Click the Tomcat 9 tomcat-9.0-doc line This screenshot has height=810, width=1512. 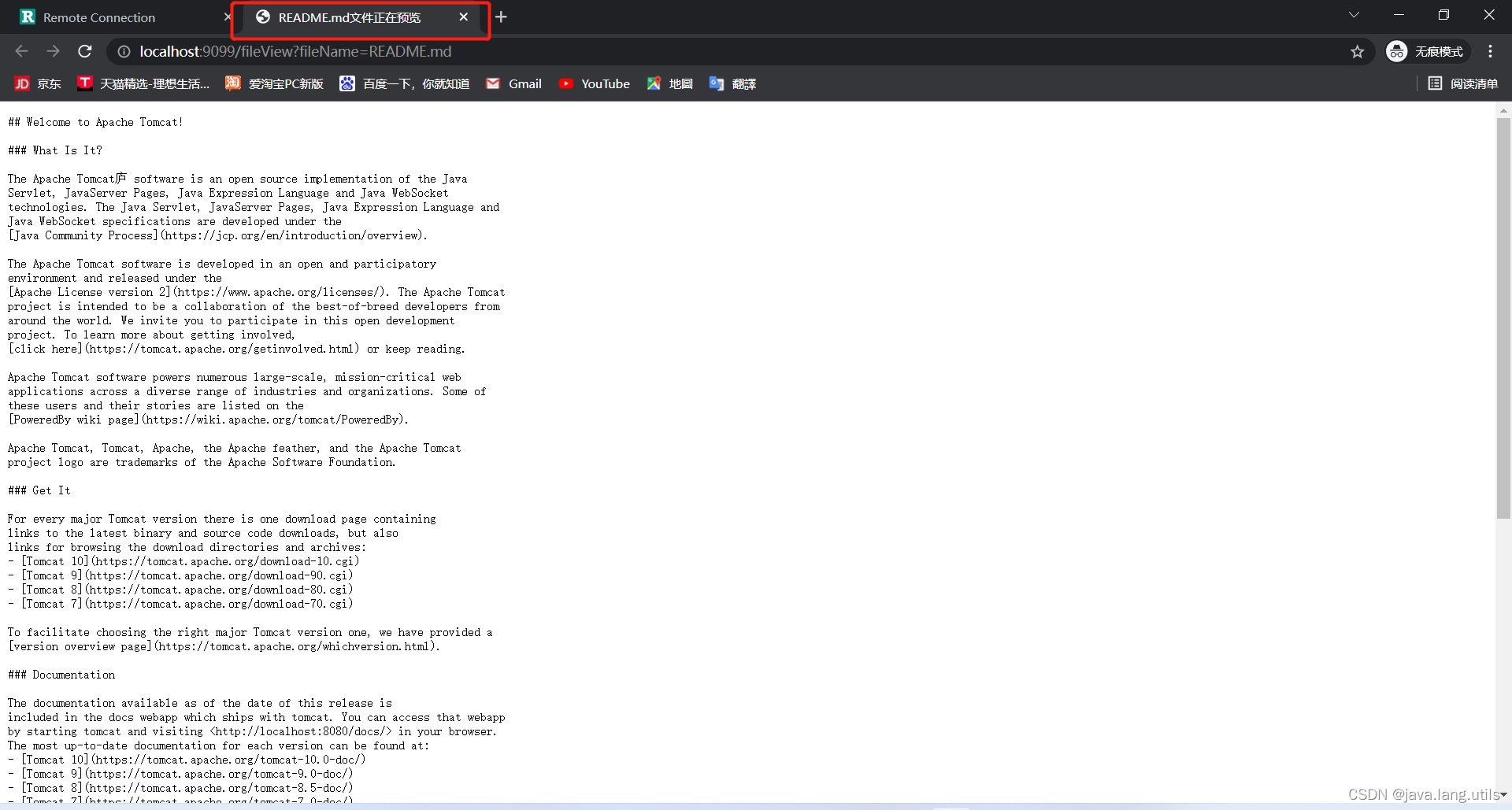coord(180,774)
